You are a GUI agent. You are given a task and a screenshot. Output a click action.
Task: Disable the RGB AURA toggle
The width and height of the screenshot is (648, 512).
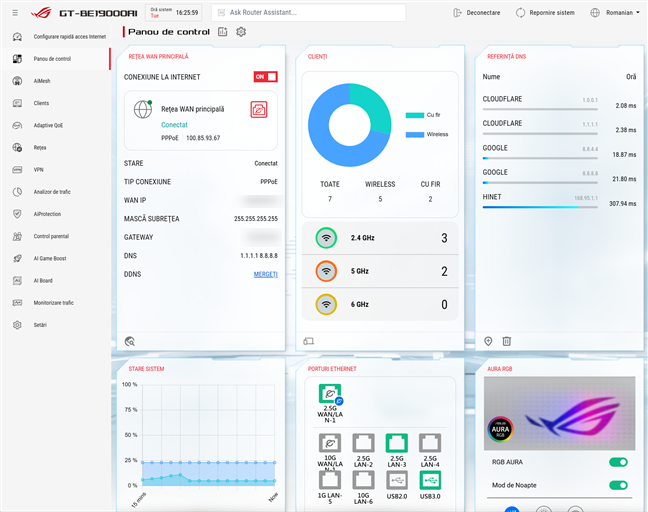coord(618,462)
